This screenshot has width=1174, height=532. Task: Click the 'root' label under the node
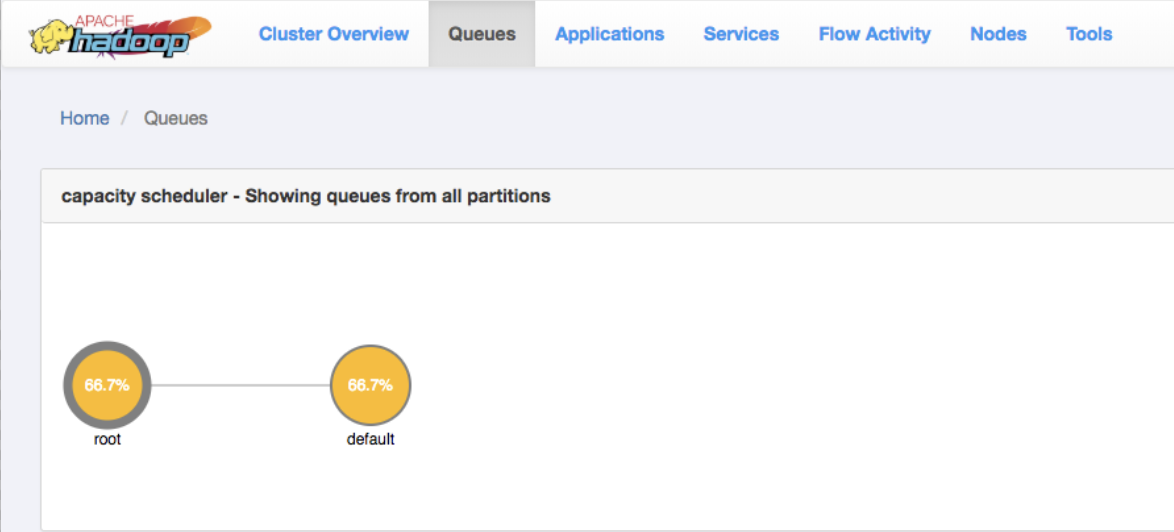[107, 439]
